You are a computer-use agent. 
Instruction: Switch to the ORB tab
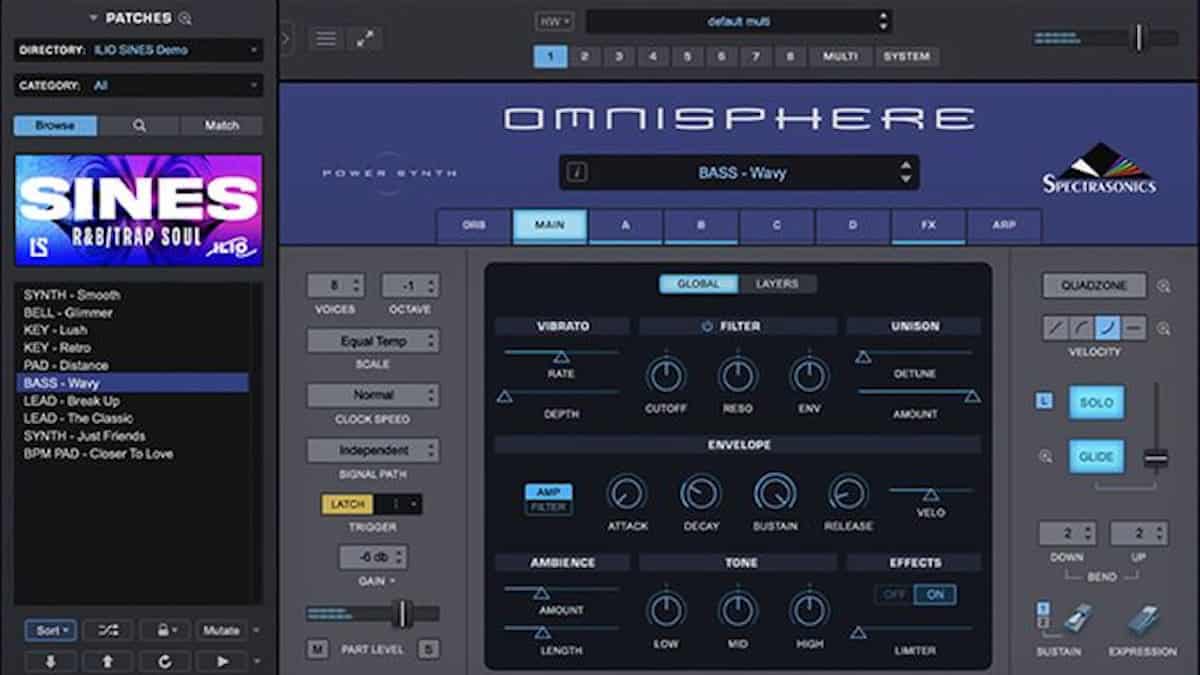pos(474,226)
